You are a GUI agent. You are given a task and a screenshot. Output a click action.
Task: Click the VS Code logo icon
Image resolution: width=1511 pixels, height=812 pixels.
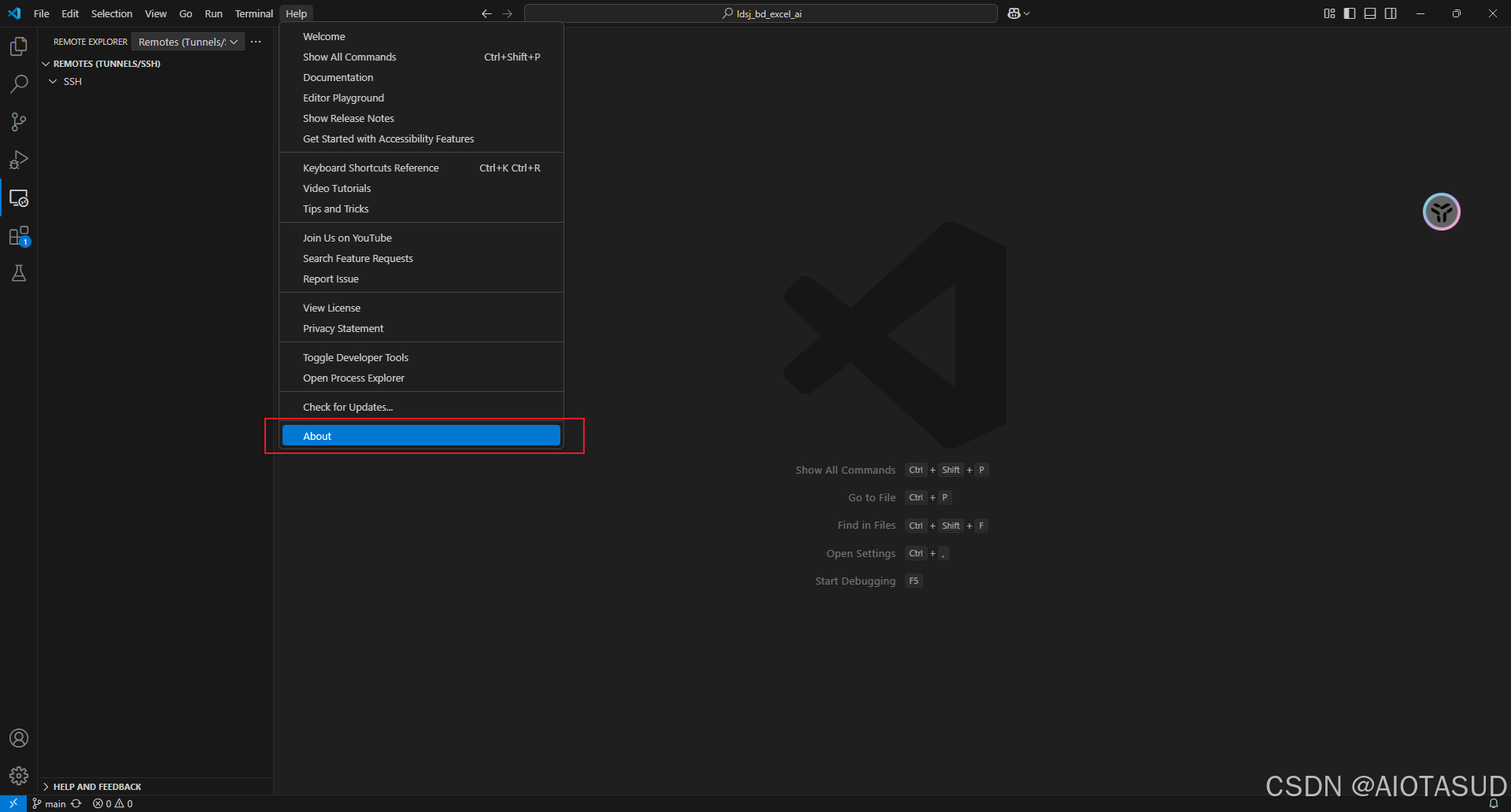coord(14,13)
